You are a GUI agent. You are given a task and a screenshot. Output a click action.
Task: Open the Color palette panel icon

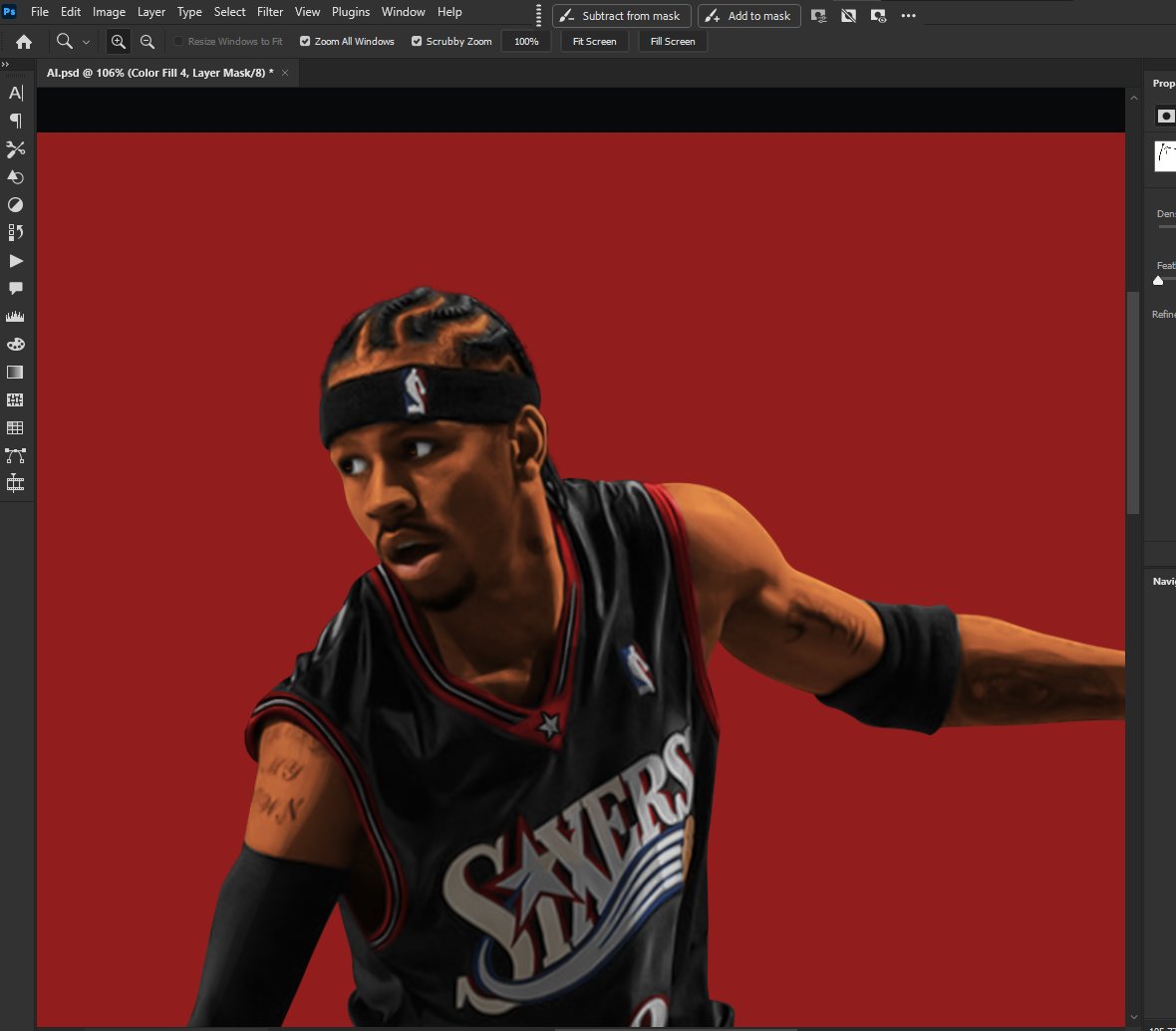(x=15, y=345)
